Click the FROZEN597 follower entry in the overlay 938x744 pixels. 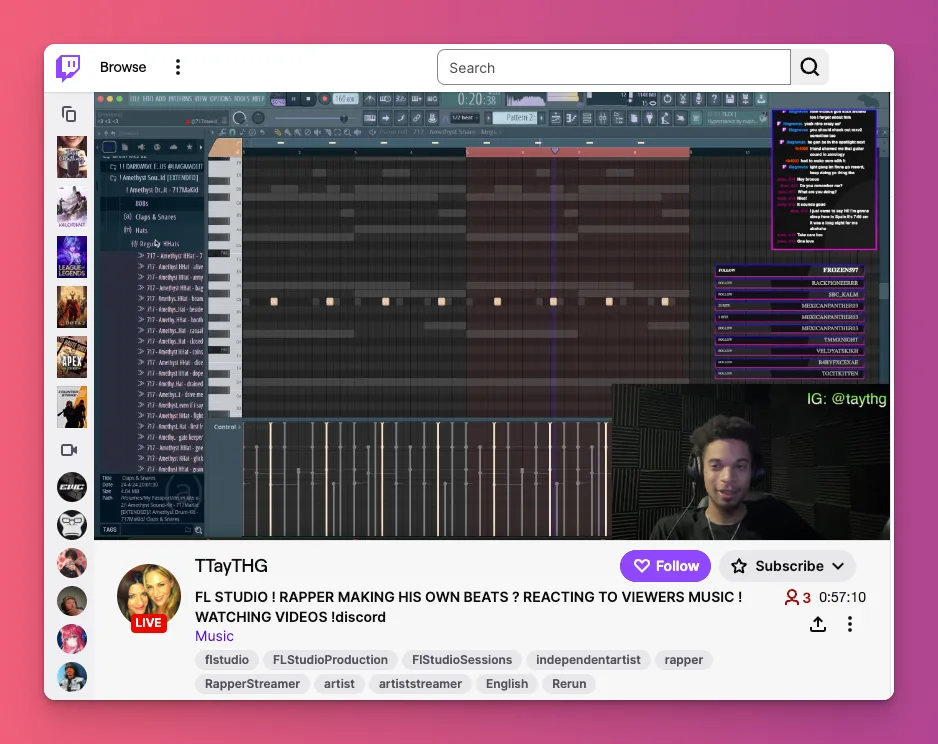(790, 270)
